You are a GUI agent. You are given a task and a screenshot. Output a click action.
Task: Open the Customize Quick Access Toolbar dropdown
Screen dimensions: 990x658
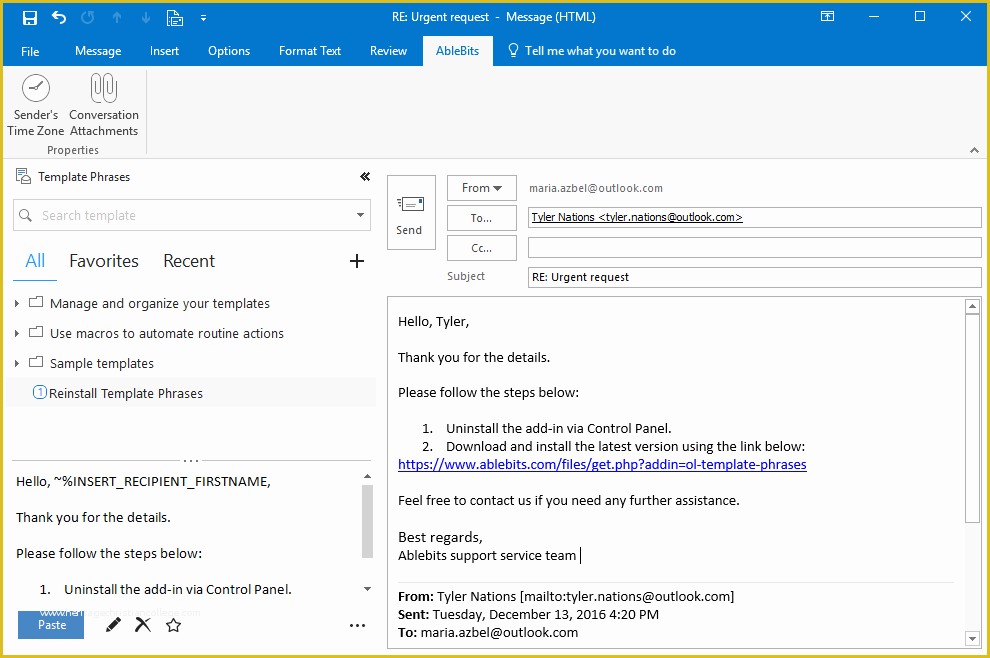click(203, 18)
